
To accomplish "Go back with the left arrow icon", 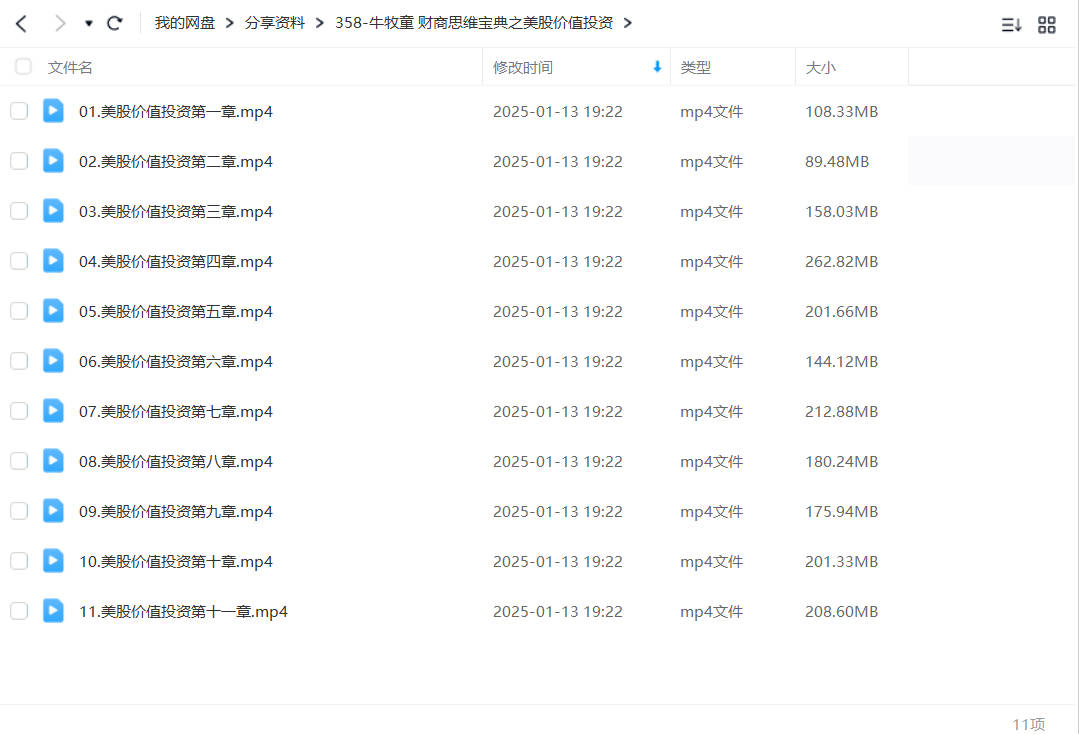I will click(x=21, y=24).
